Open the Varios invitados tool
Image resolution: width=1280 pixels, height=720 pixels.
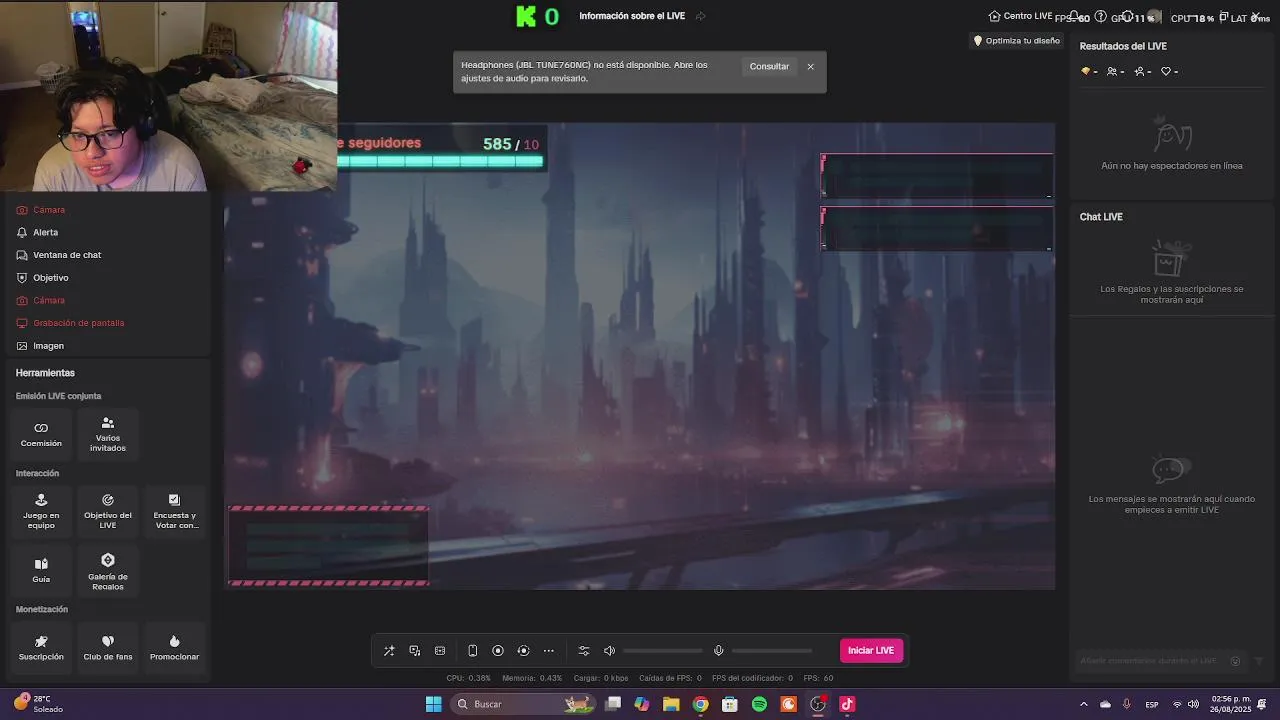pos(108,433)
